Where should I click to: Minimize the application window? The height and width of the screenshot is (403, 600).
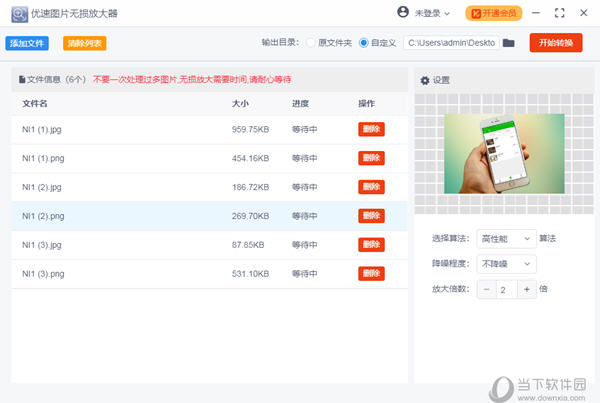pyautogui.click(x=536, y=13)
